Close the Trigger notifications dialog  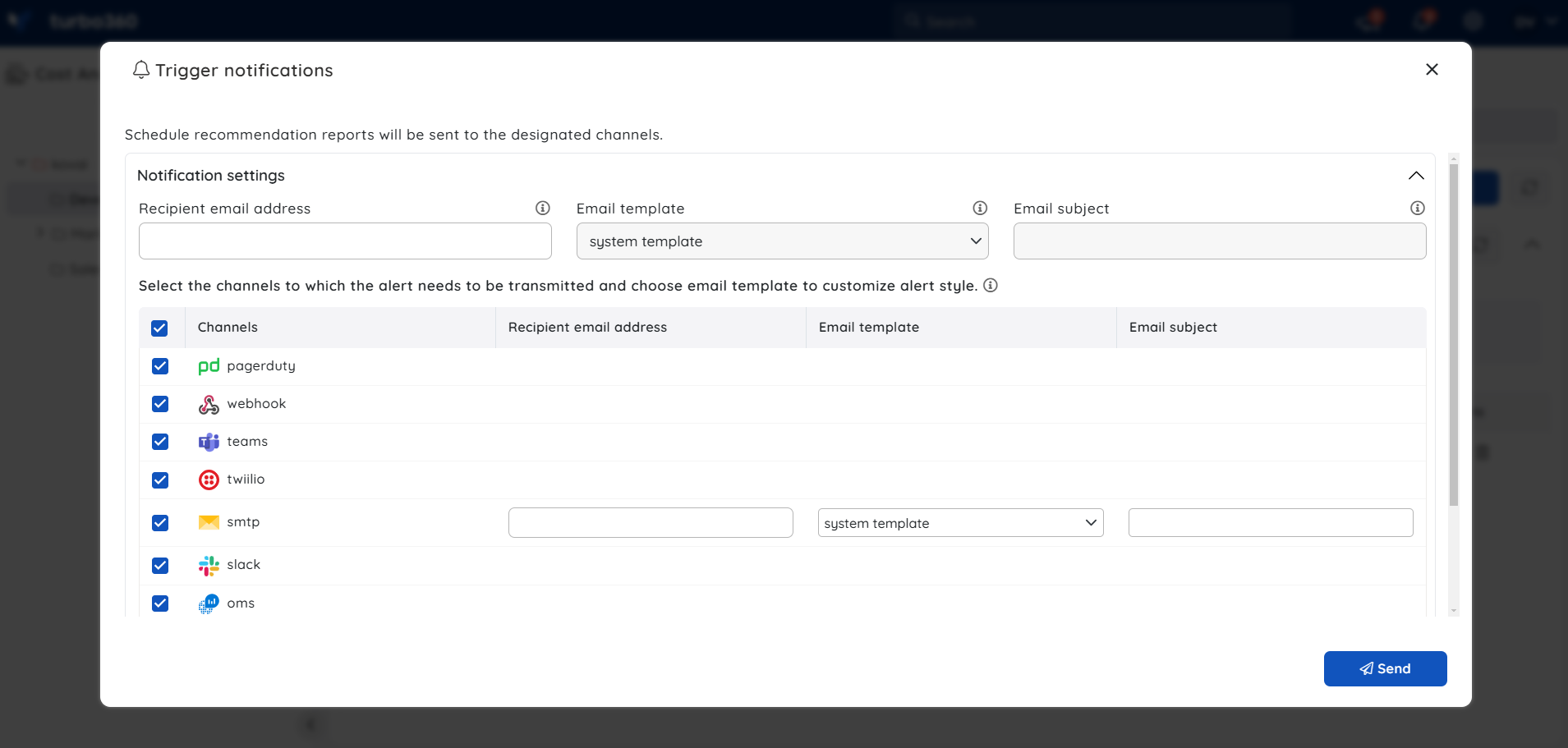(x=1432, y=69)
